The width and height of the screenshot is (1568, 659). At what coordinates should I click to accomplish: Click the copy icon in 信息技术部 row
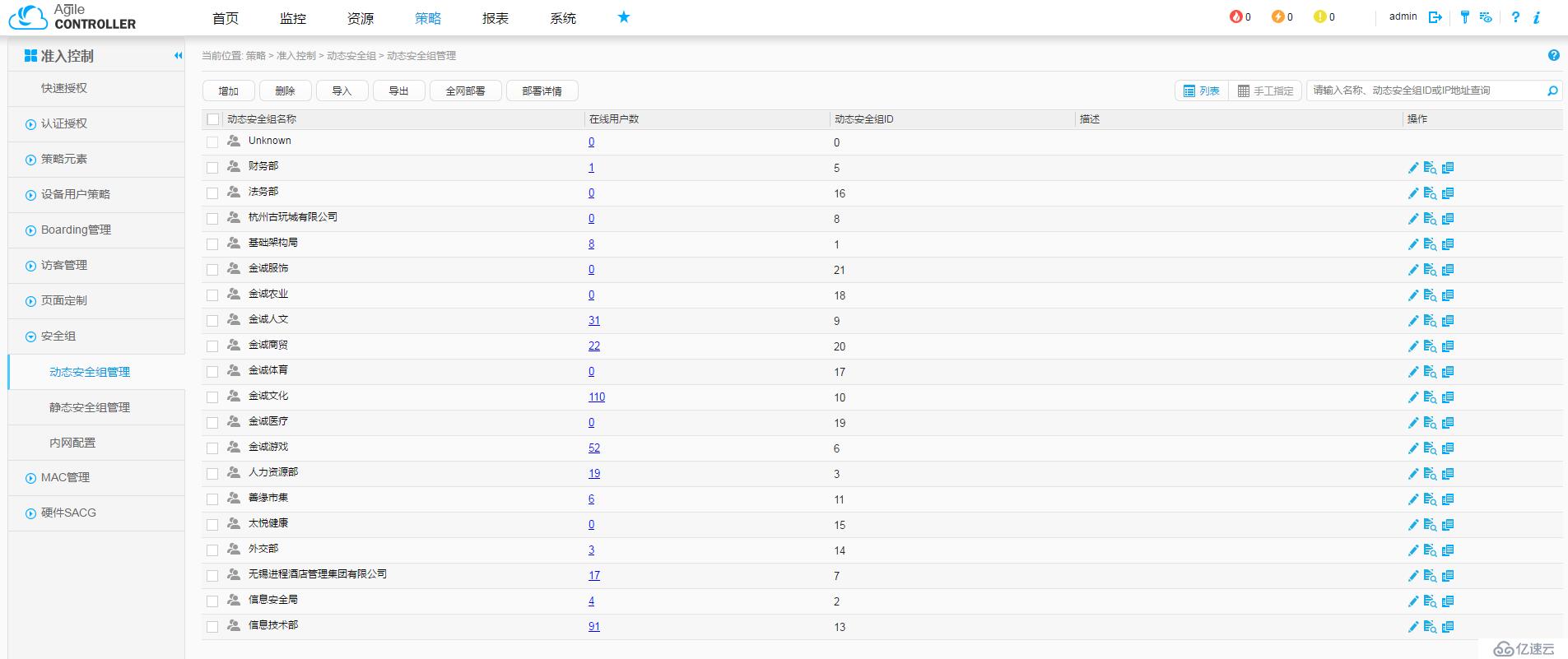click(x=1448, y=627)
